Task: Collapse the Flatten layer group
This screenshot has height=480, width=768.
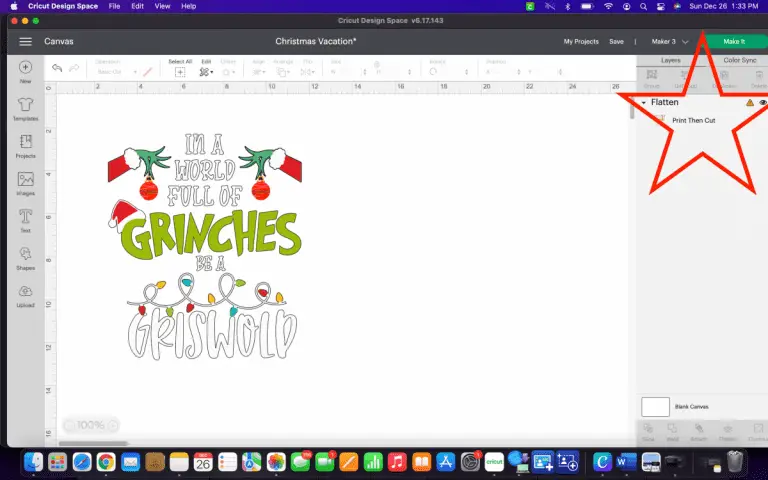Action: click(644, 102)
